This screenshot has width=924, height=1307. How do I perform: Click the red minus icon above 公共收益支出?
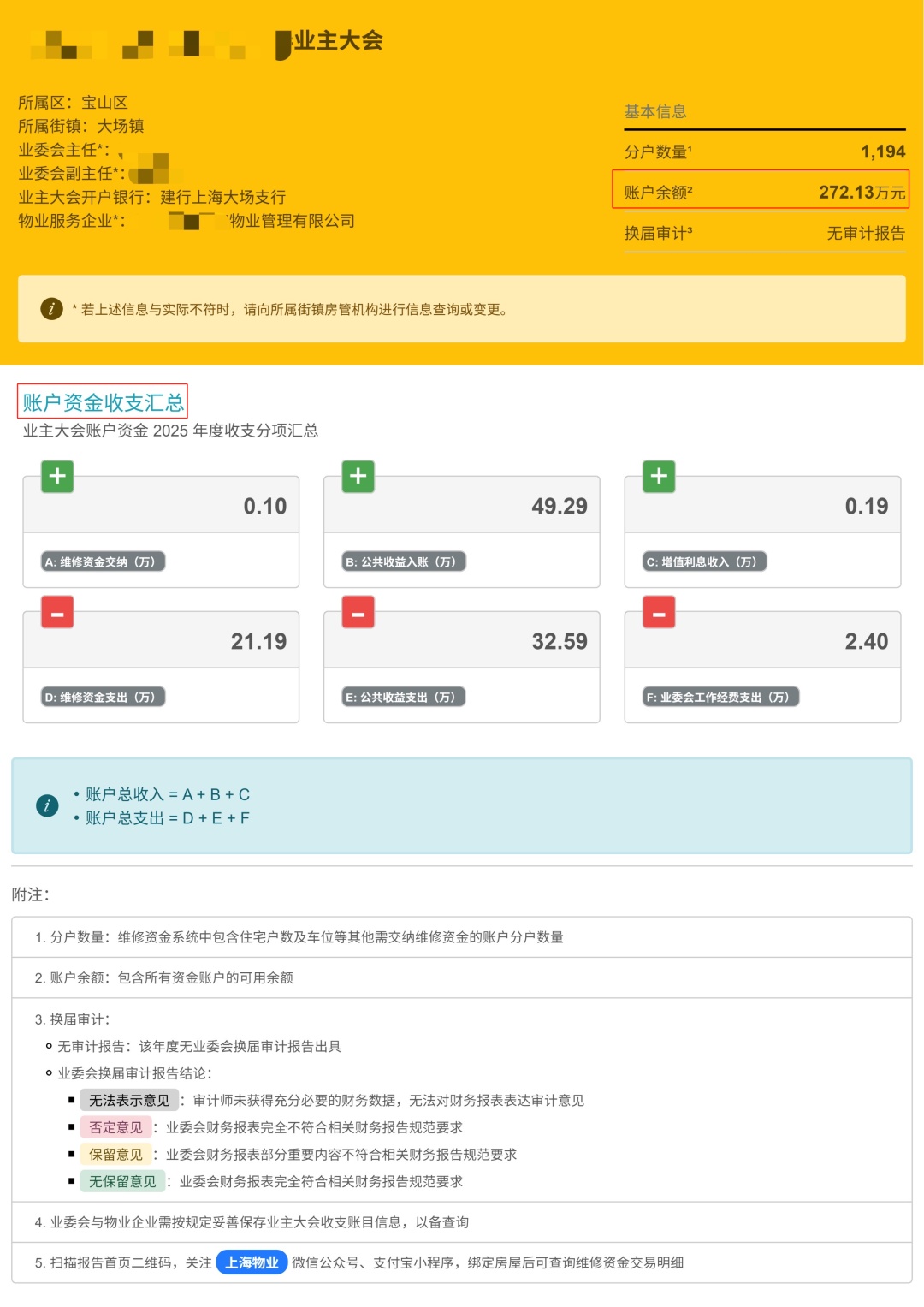(358, 612)
